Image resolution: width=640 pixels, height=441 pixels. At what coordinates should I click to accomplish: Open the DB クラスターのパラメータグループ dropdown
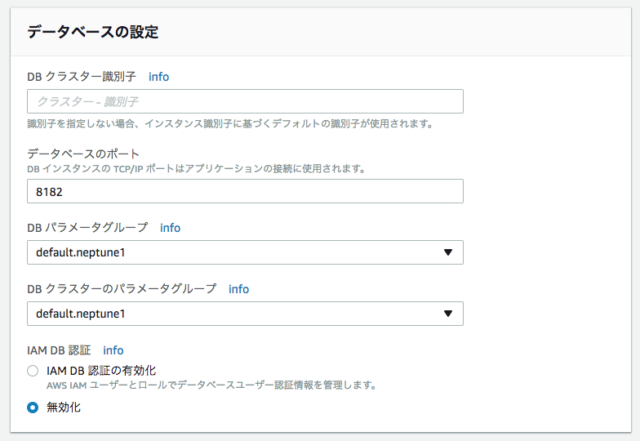tap(245, 314)
